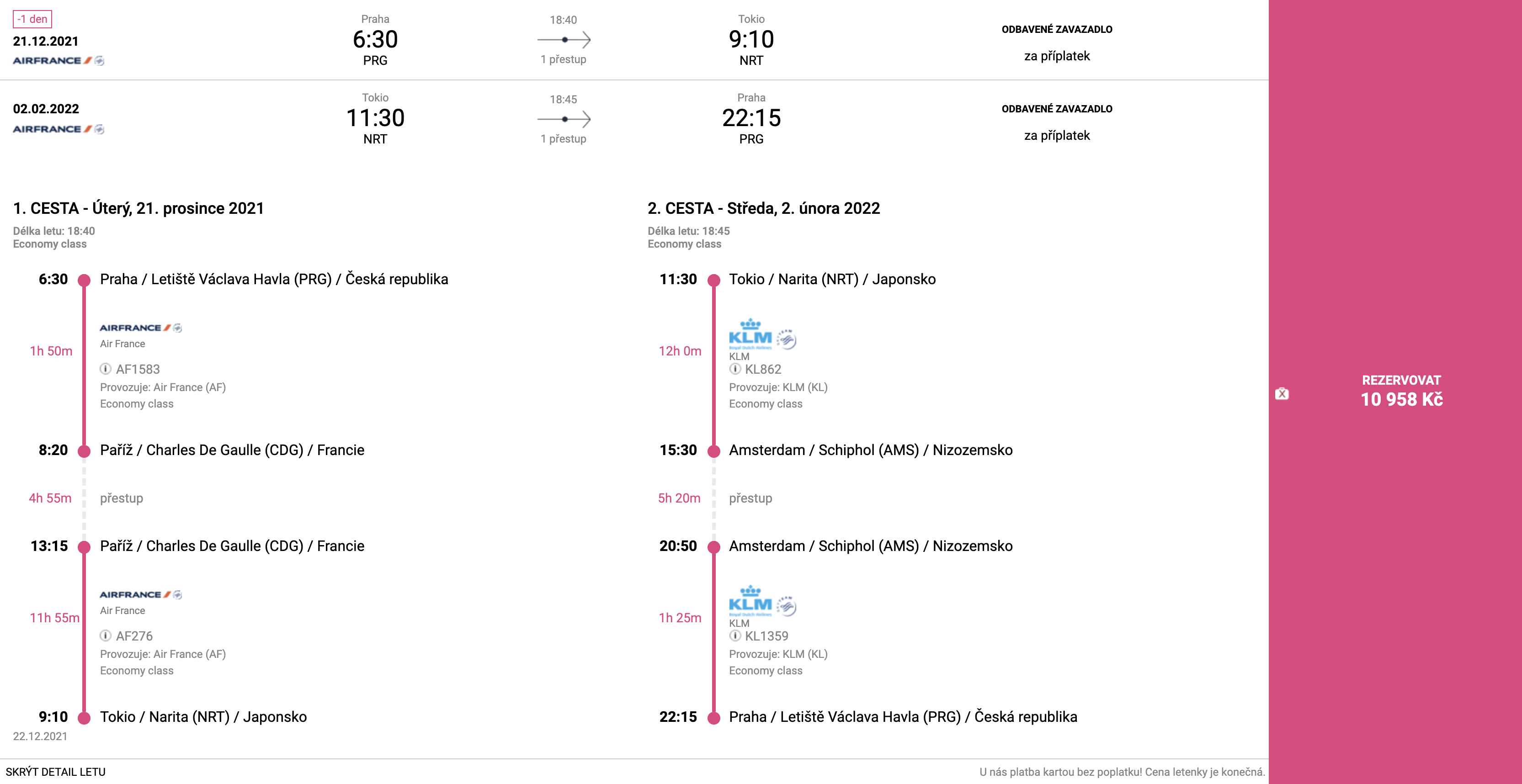Click Air France logo above flight AF1583
The width and height of the screenshot is (1522, 784).
tap(141, 328)
